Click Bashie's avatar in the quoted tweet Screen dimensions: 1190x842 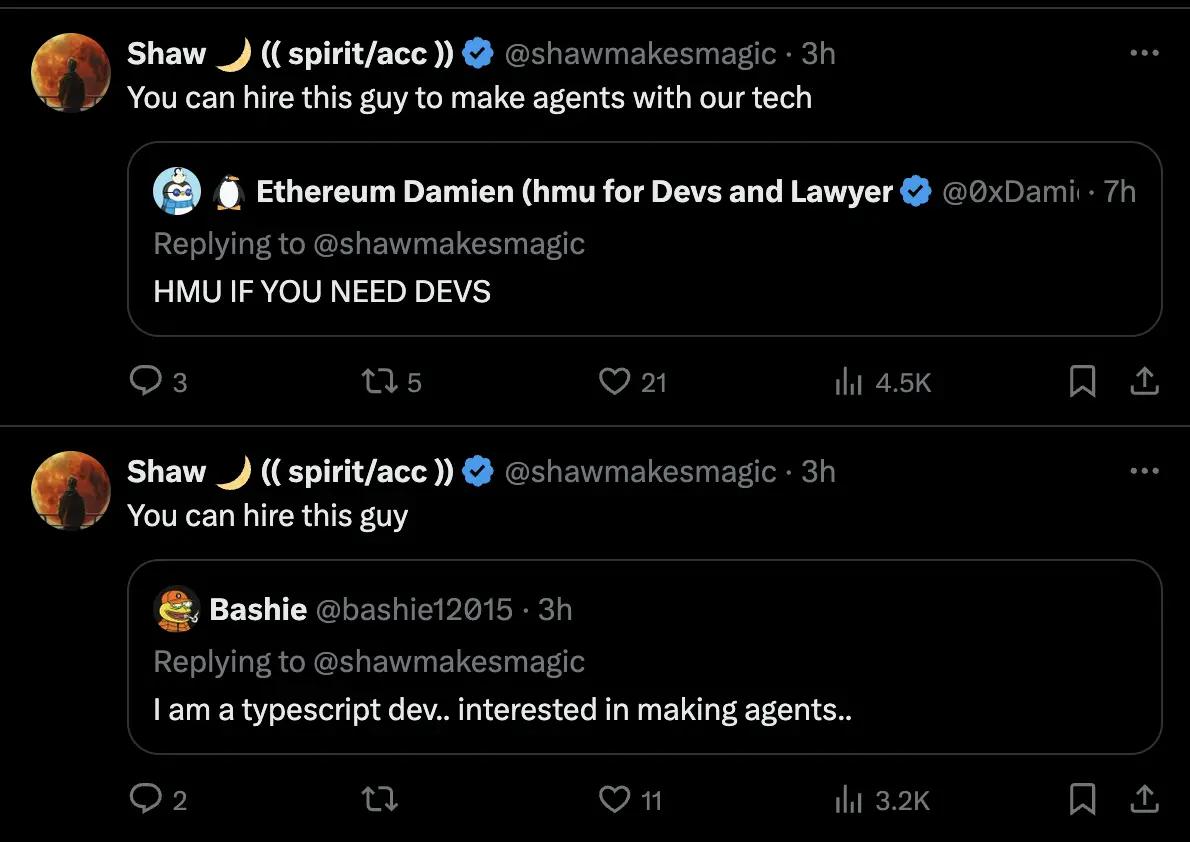[178, 609]
